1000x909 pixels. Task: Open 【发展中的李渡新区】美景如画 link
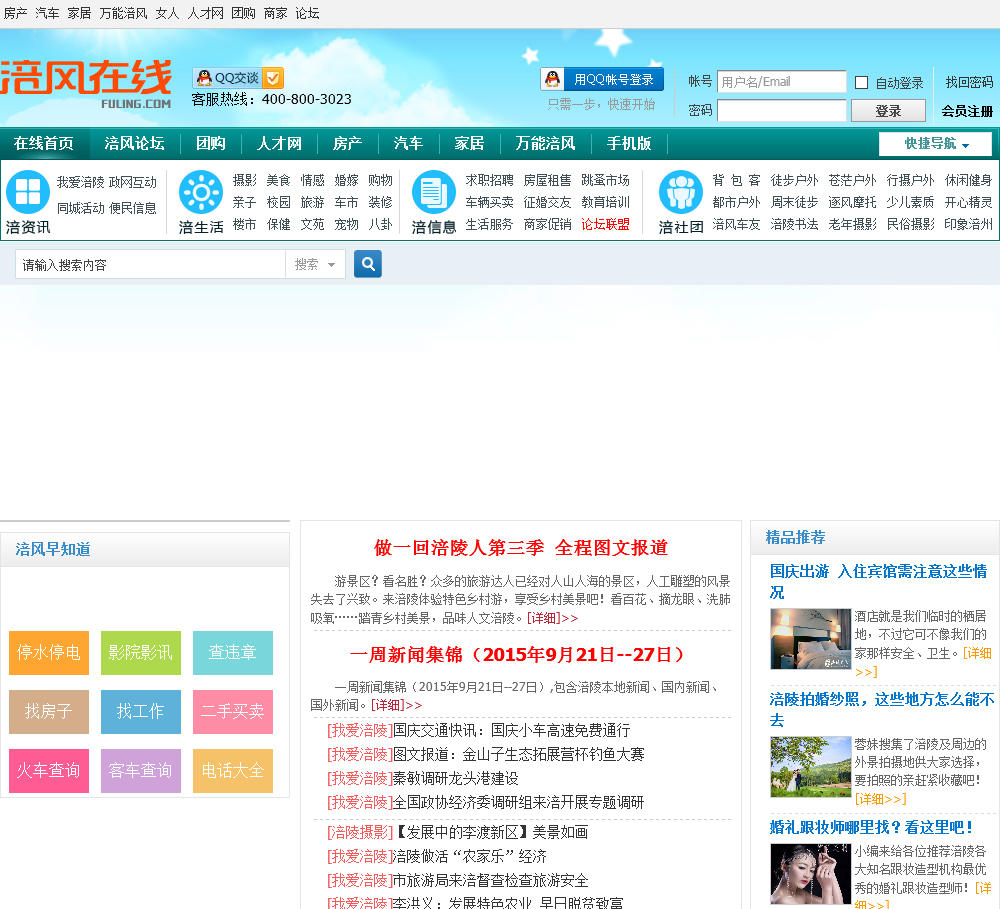click(490, 832)
